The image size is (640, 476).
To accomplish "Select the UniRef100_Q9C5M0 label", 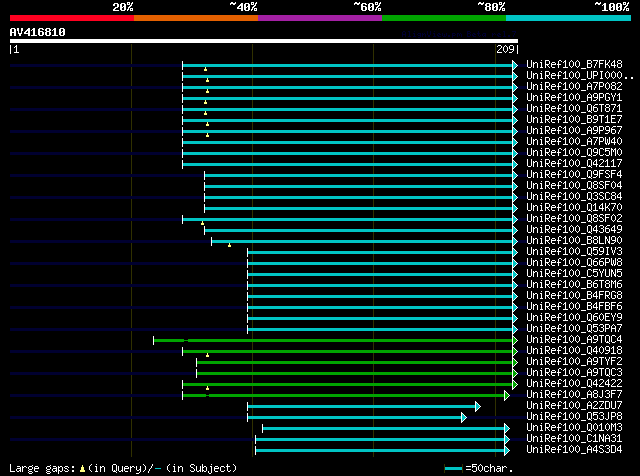I will click(x=574, y=153).
